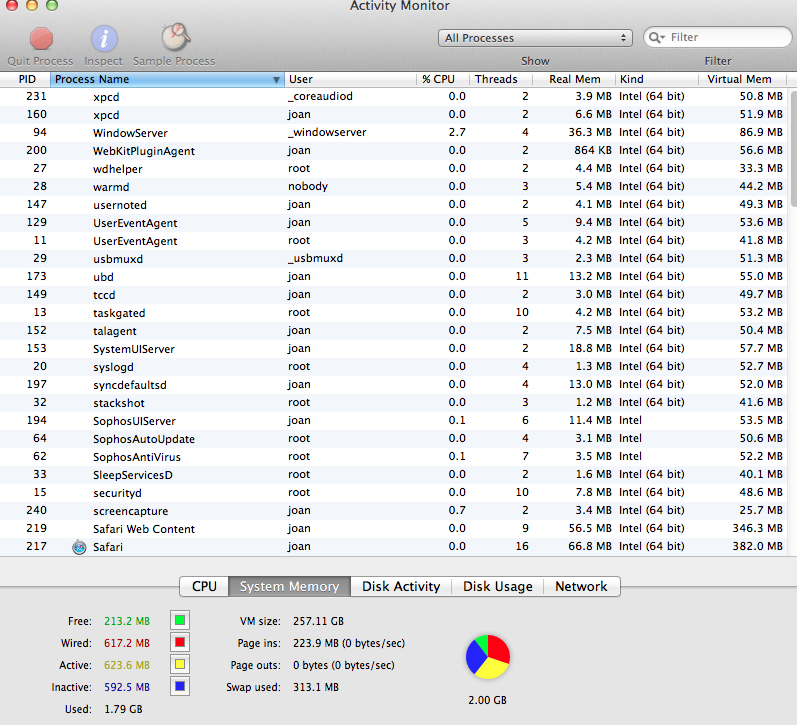The image size is (797, 725).
Task: Sort by the Real Mem column header
Action: point(574,79)
